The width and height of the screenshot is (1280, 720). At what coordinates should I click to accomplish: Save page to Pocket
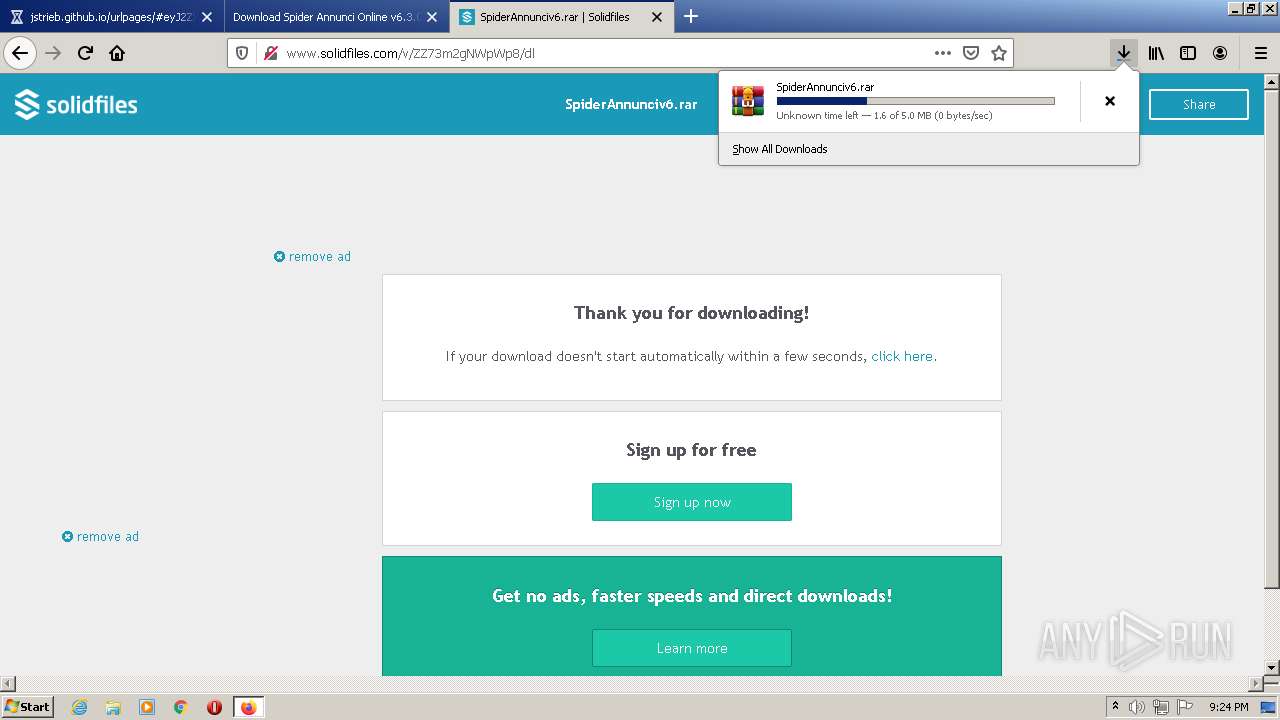click(971, 53)
